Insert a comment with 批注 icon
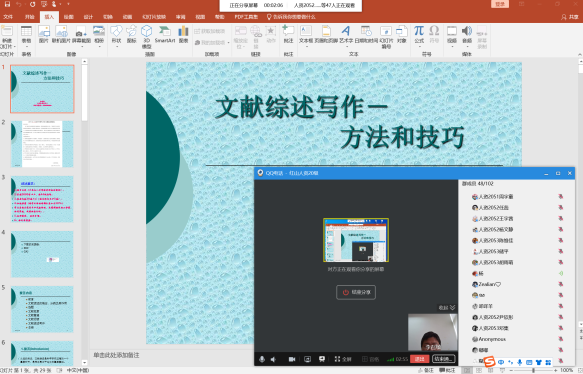 point(288,35)
